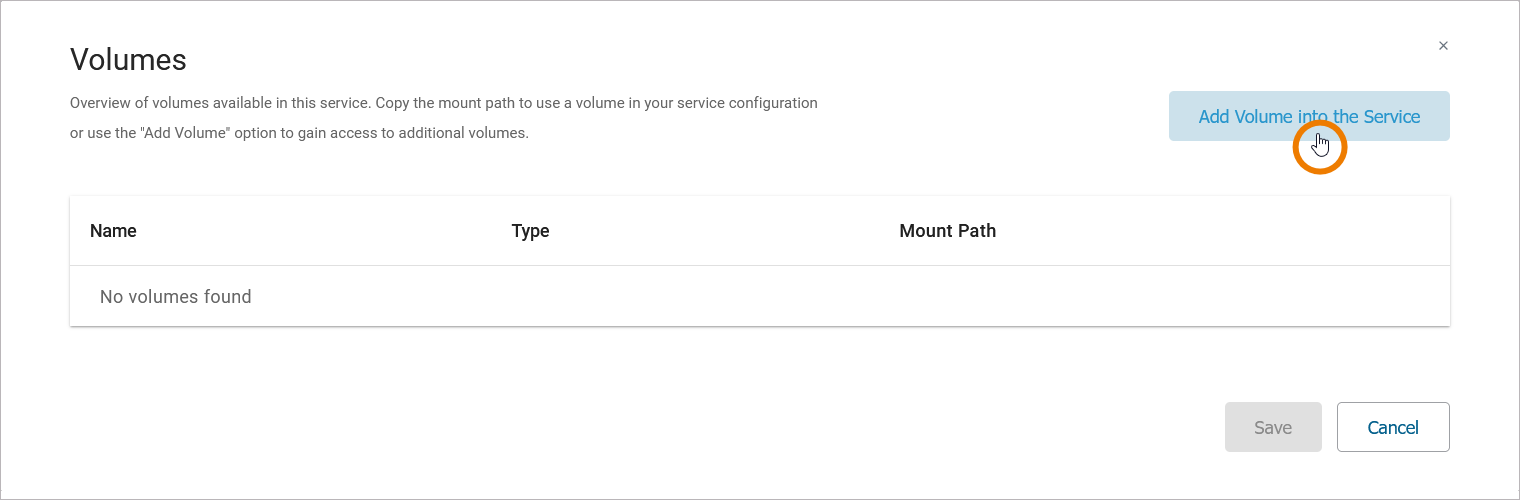1520x500 pixels.
Task: Select the Type column header
Action: click(530, 231)
